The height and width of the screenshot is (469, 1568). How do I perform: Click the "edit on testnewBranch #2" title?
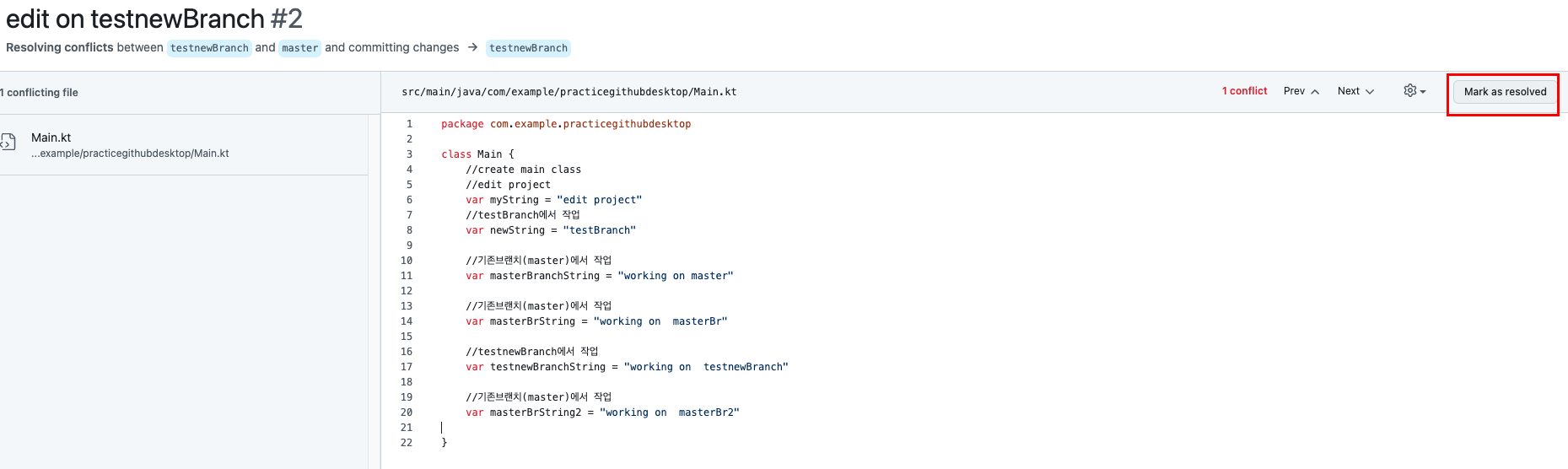(x=154, y=19)
